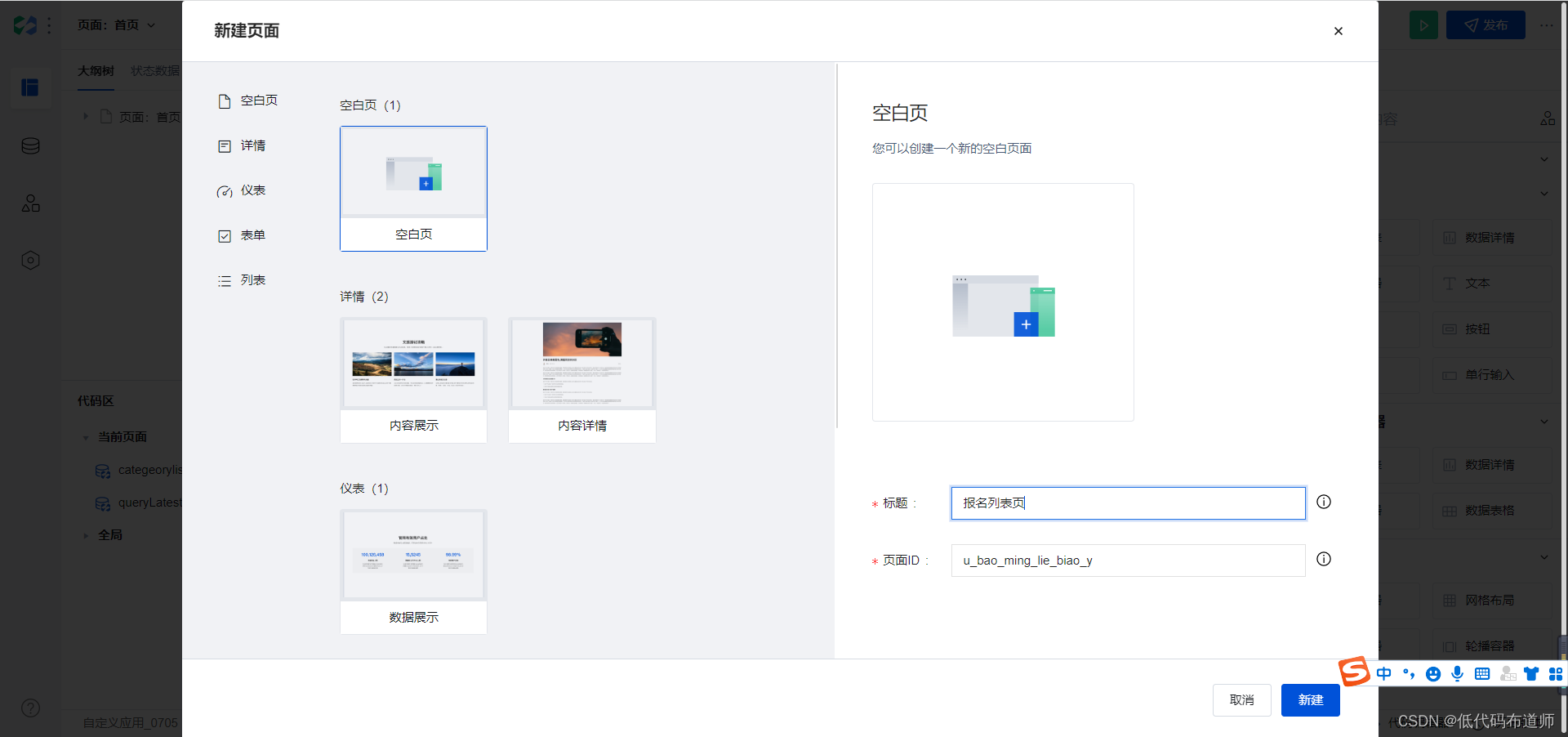Collapse the component section chevron above 网格布局
Viewport: 1568px width, 737px height.
pyautogui.click(x=1543, y=558)
